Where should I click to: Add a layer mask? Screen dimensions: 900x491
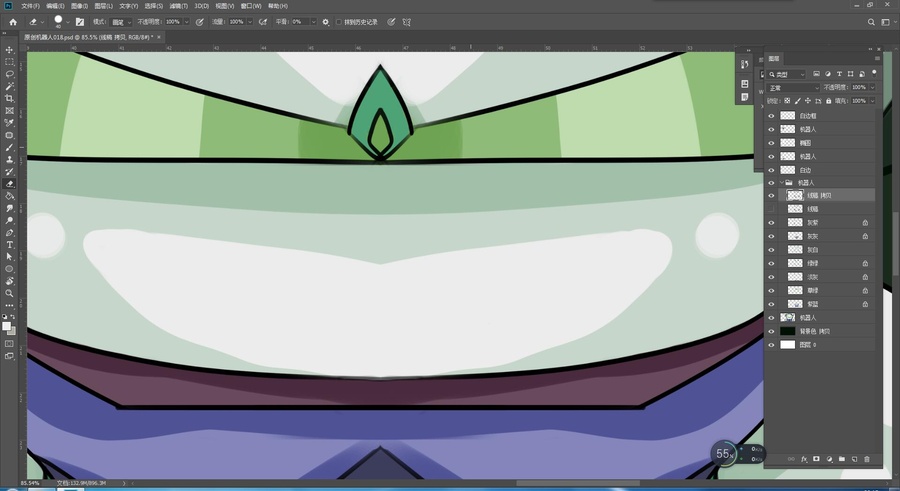(816, 459)
